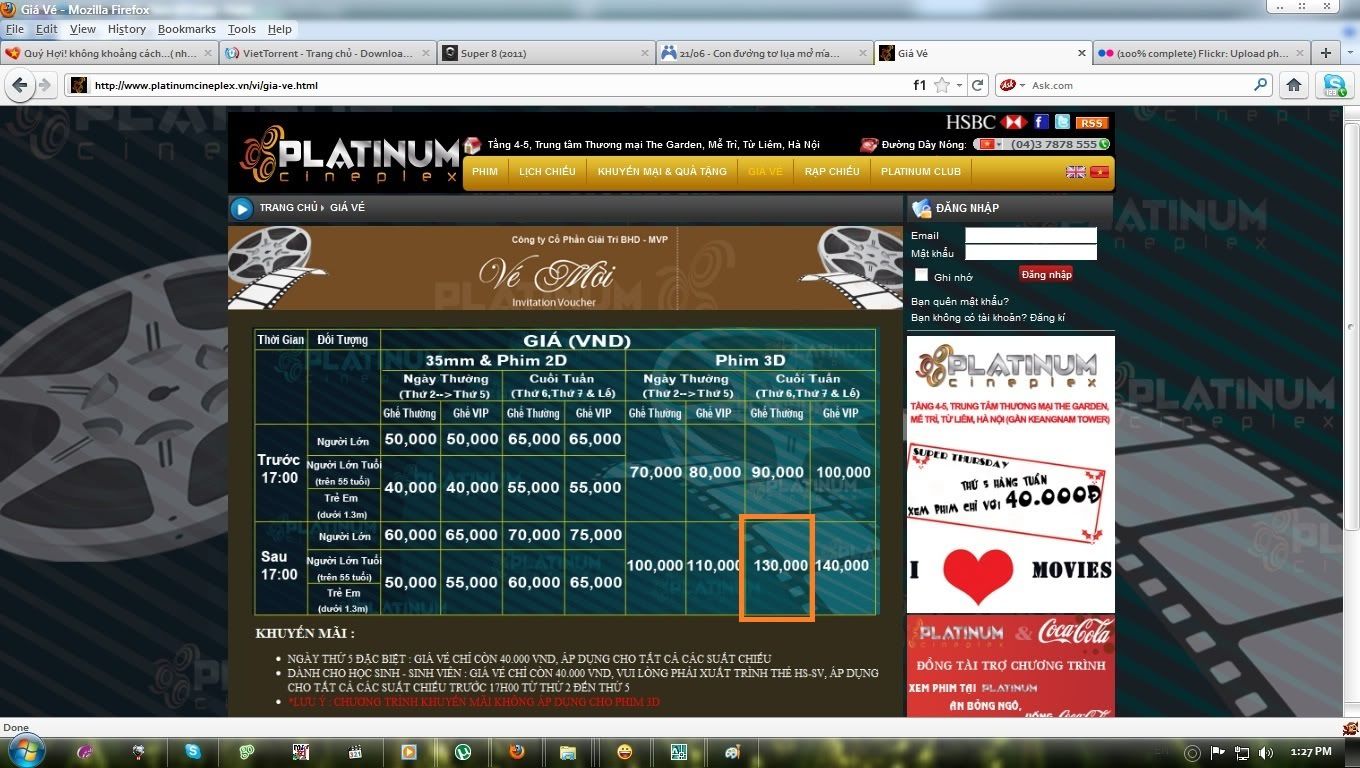Tick the Ghi nhớ checkbox
This screenshot has width=1360, height=768.
tap(921, 275)
